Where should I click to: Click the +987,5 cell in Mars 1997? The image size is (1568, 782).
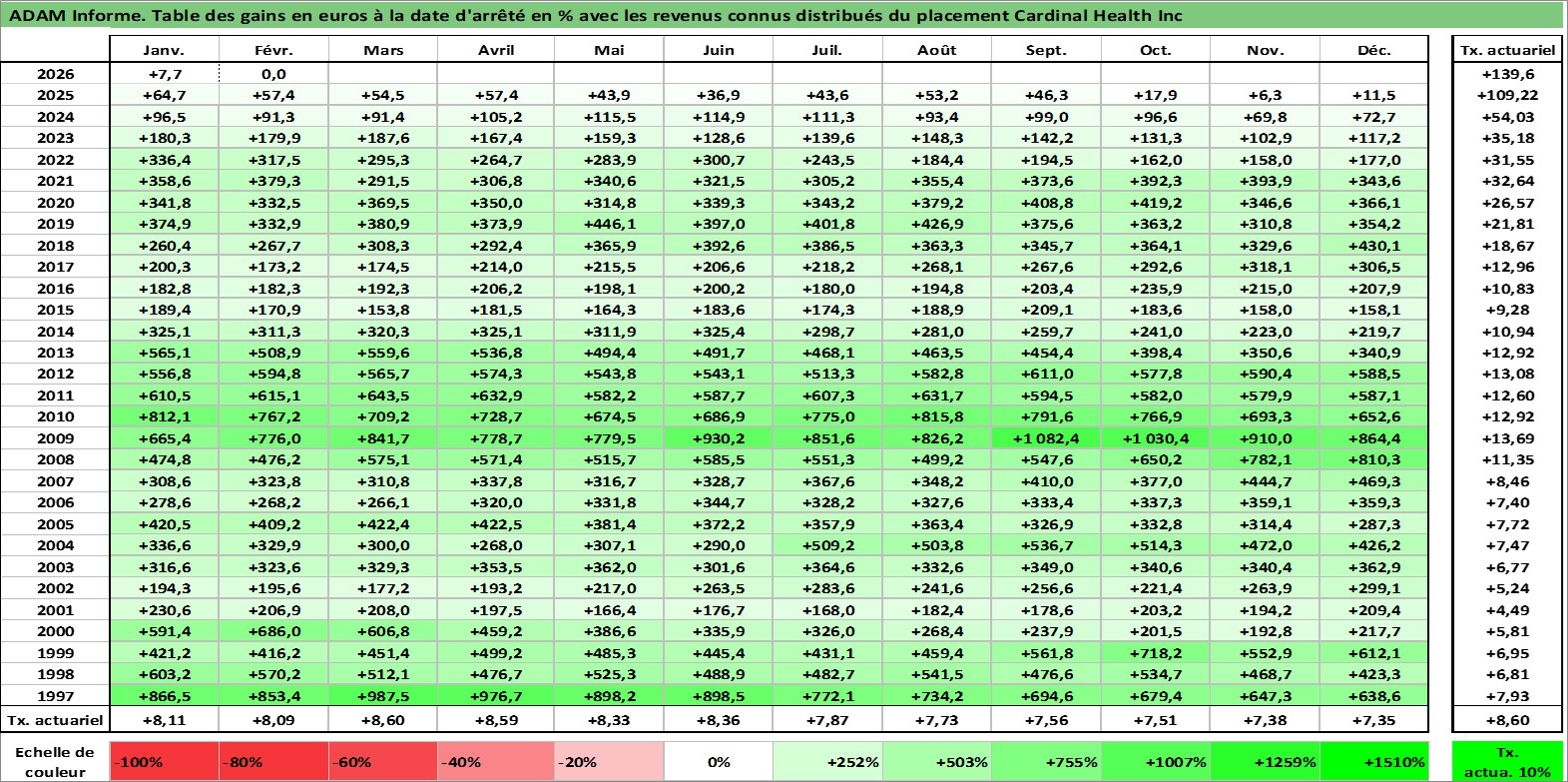coord(383,695)
